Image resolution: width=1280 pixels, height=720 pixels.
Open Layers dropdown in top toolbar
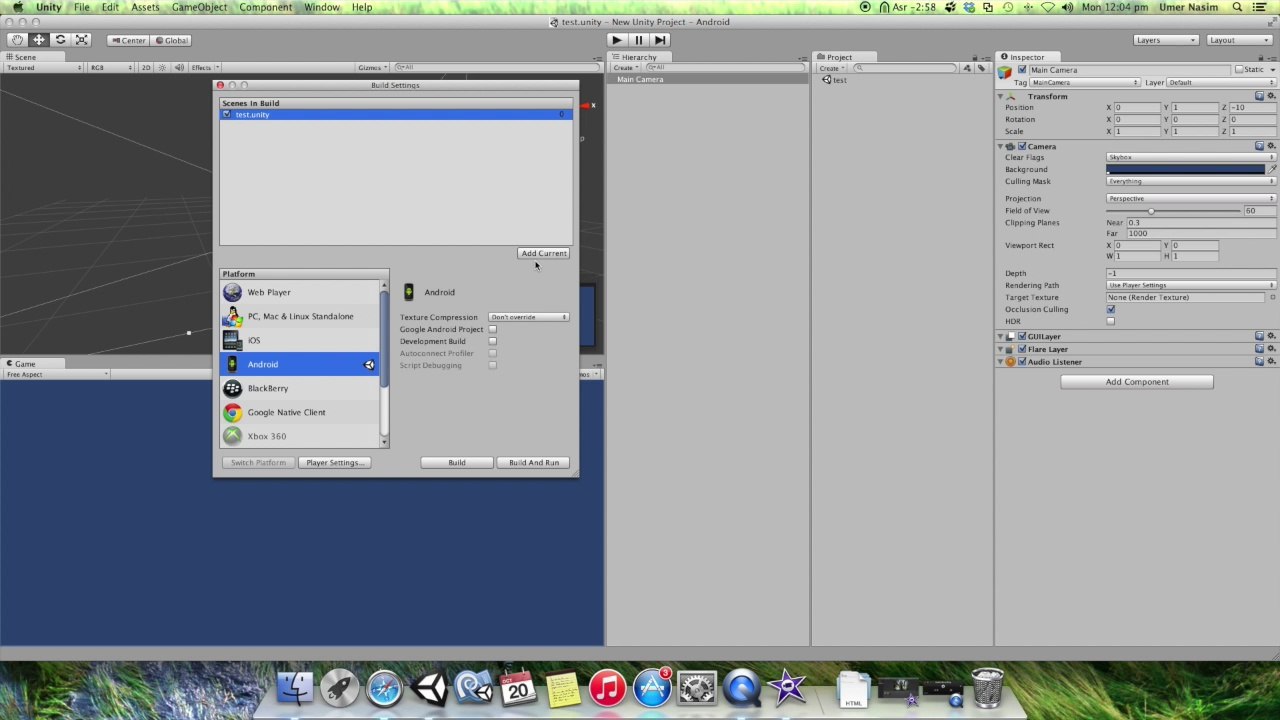[1166, 40]
